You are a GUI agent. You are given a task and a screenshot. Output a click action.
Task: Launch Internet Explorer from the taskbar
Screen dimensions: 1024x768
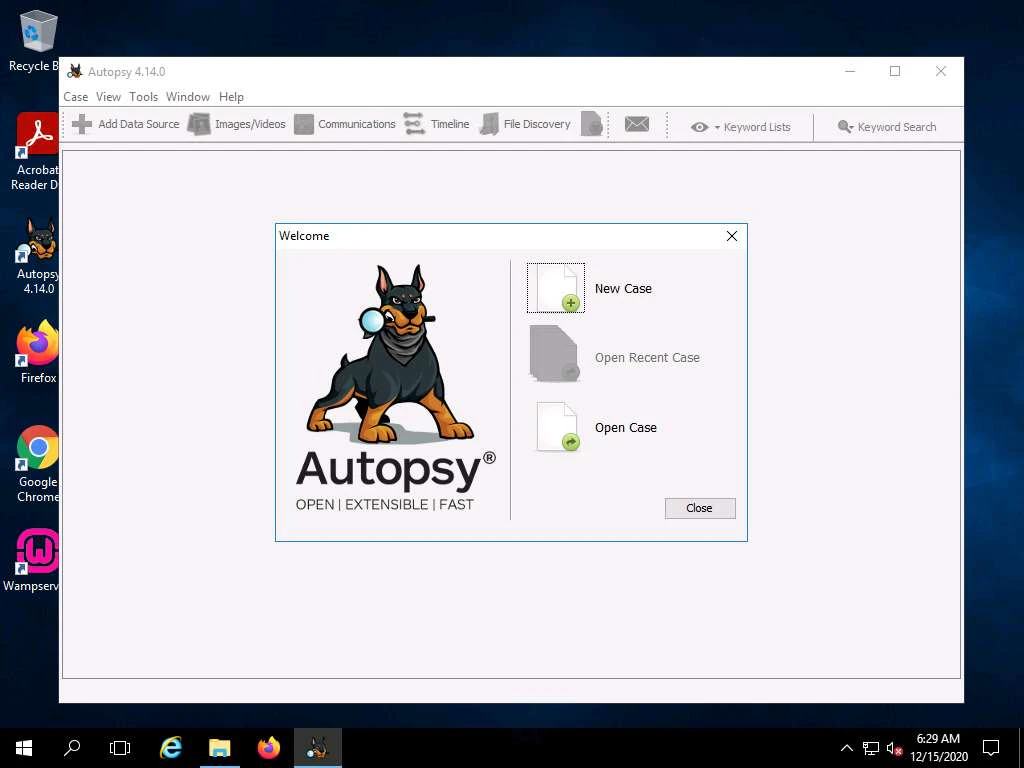171,748
